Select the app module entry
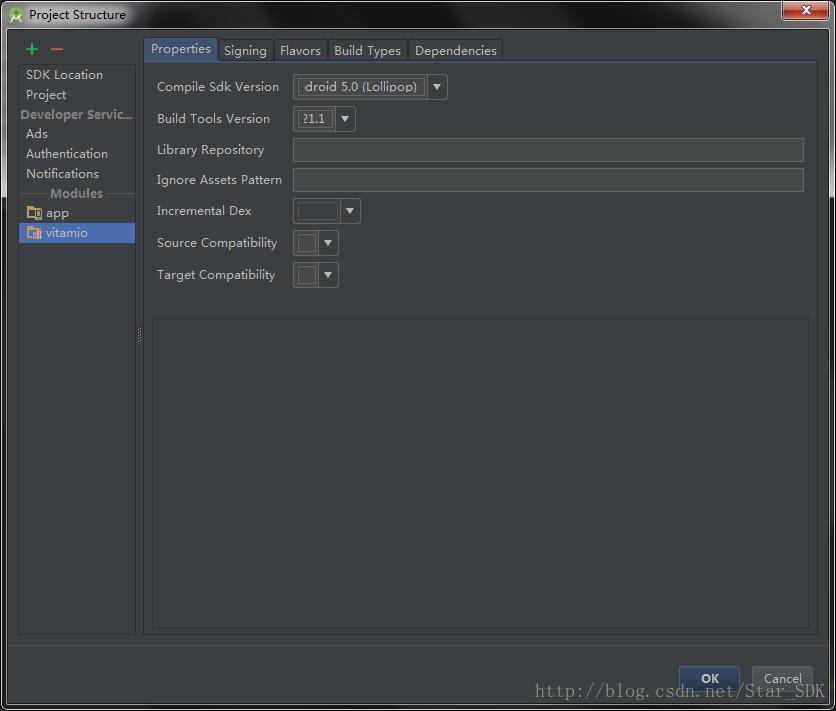Screen dimensions: 836x711 coord(77,213)
